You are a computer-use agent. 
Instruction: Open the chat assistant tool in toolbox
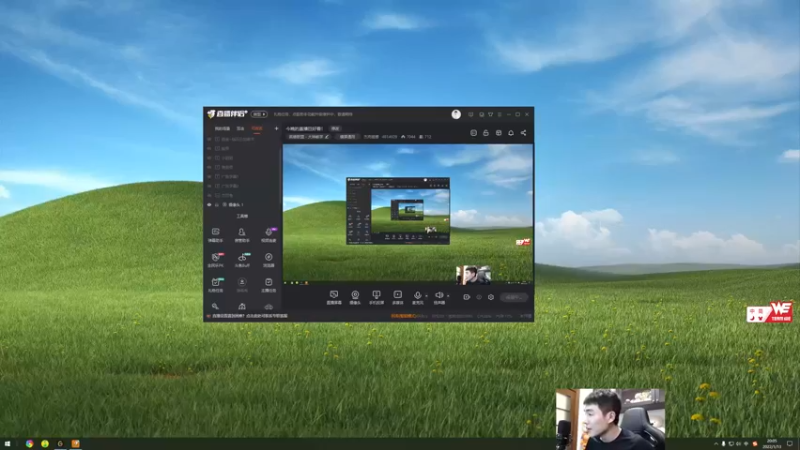[216, 235]
